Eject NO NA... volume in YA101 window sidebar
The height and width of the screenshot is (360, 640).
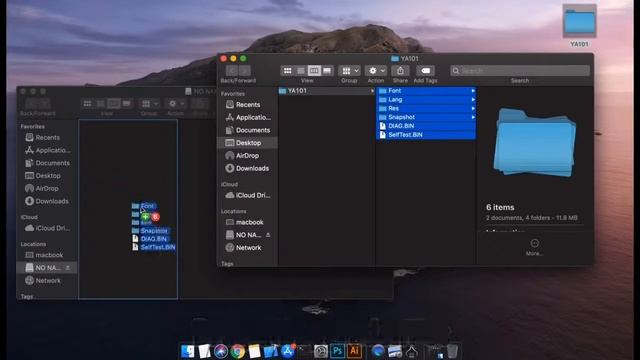pos(268,235)
